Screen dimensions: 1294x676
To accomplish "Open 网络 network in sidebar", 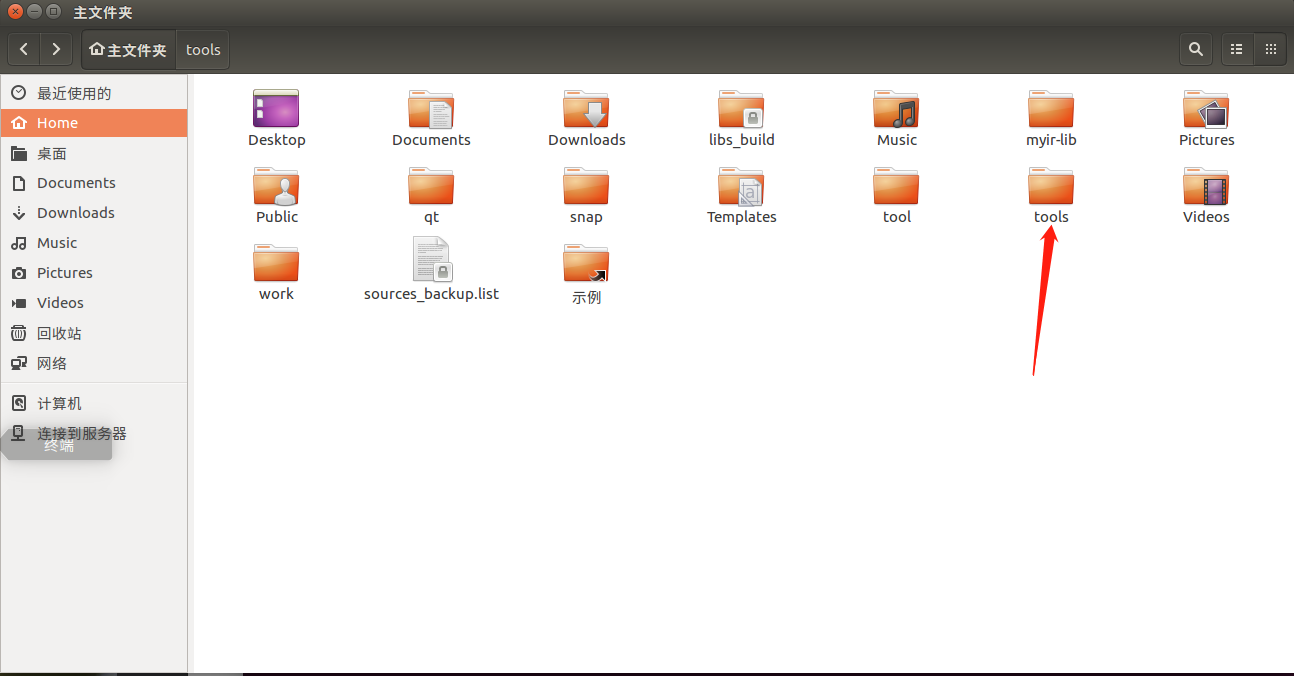I will [x=94, y=363].
